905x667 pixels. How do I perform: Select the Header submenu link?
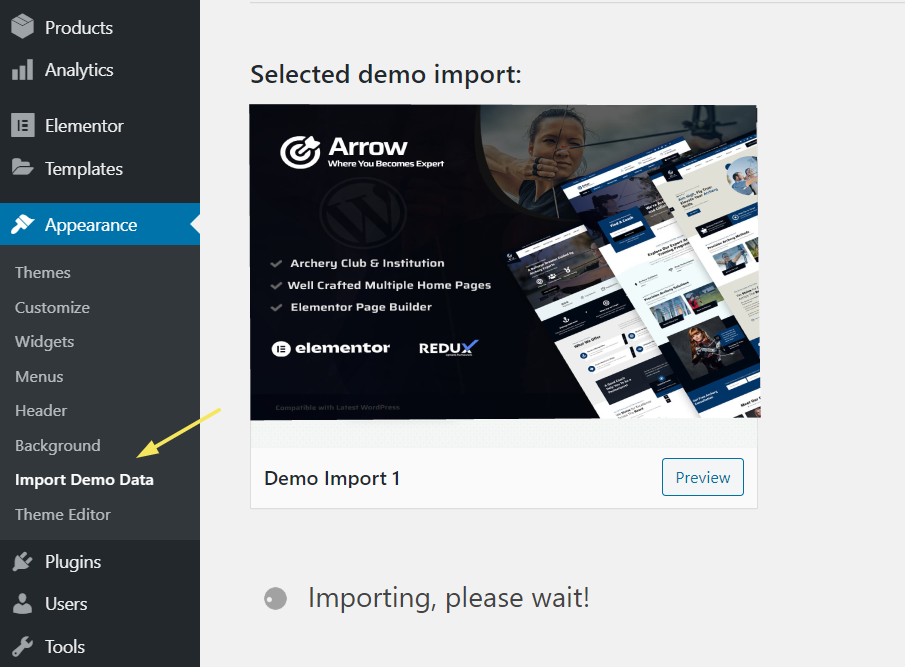point(41,410)
